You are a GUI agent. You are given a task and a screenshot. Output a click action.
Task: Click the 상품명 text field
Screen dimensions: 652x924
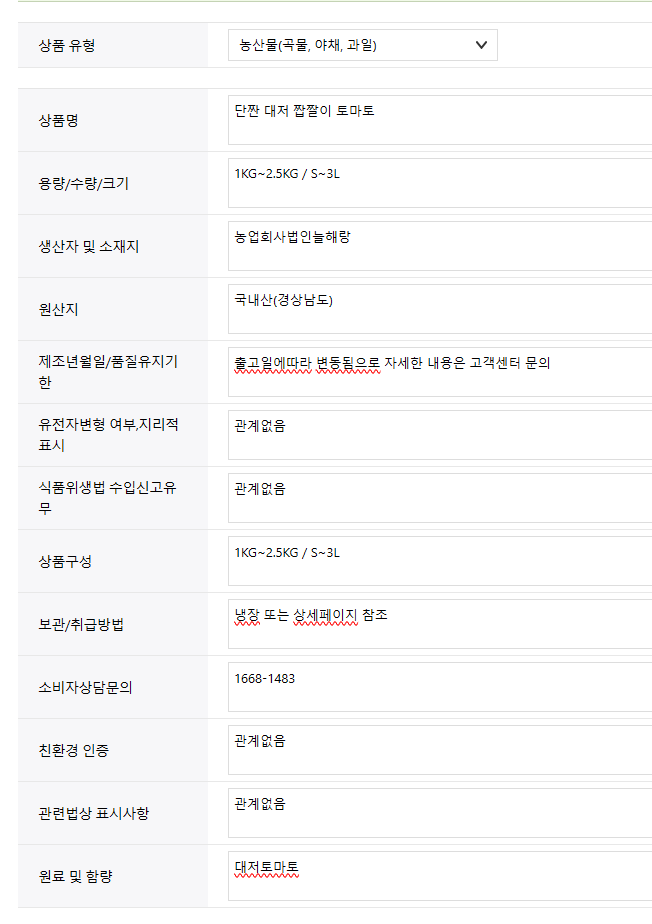tap(440, 120)
